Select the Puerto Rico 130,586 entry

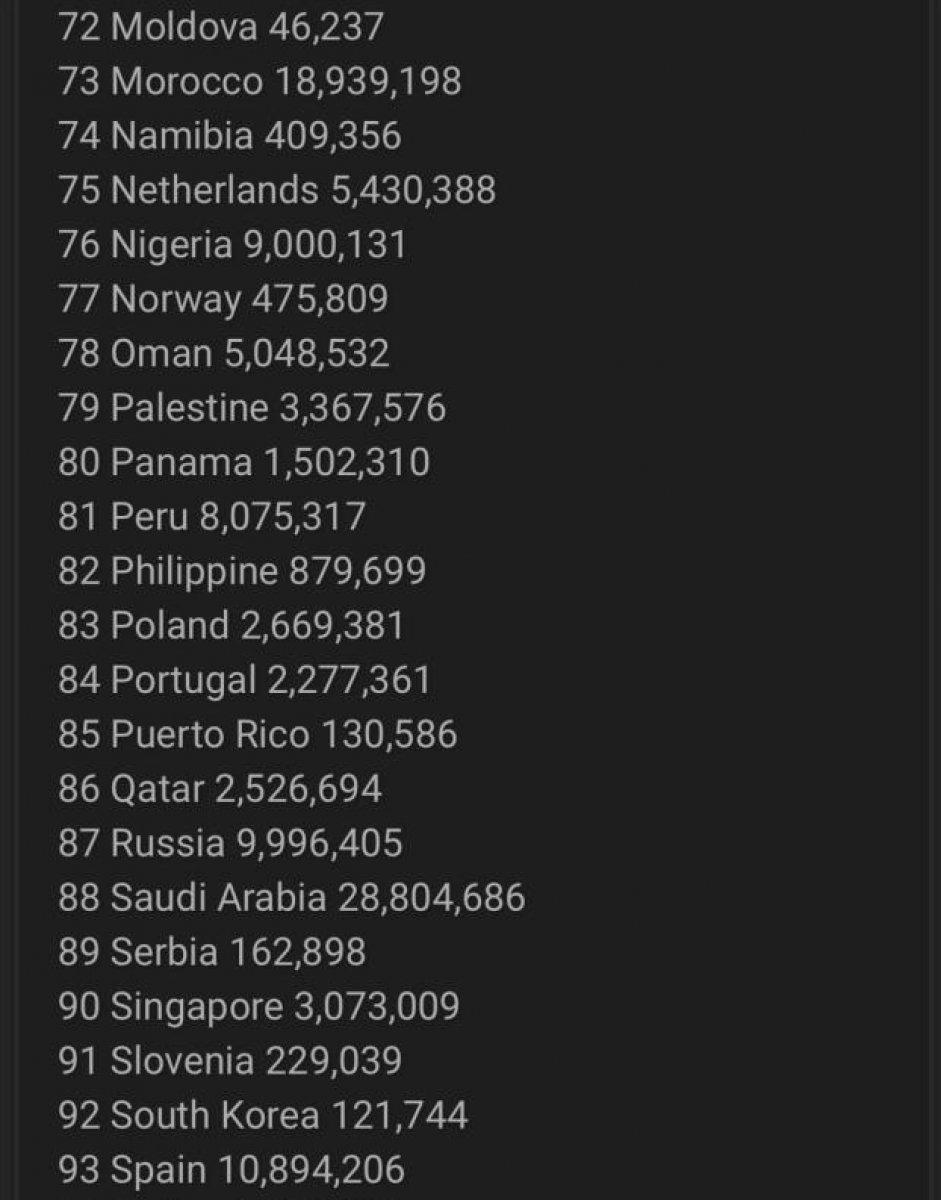coord(258,734)
